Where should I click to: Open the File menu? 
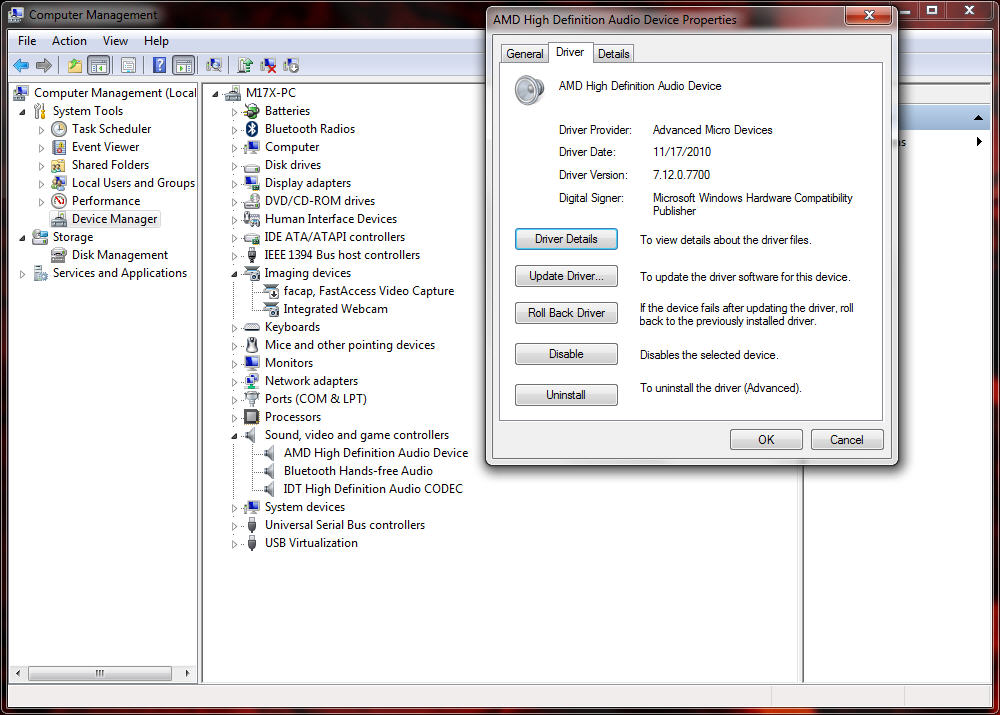pyautogui.click(x=27, y=41)
